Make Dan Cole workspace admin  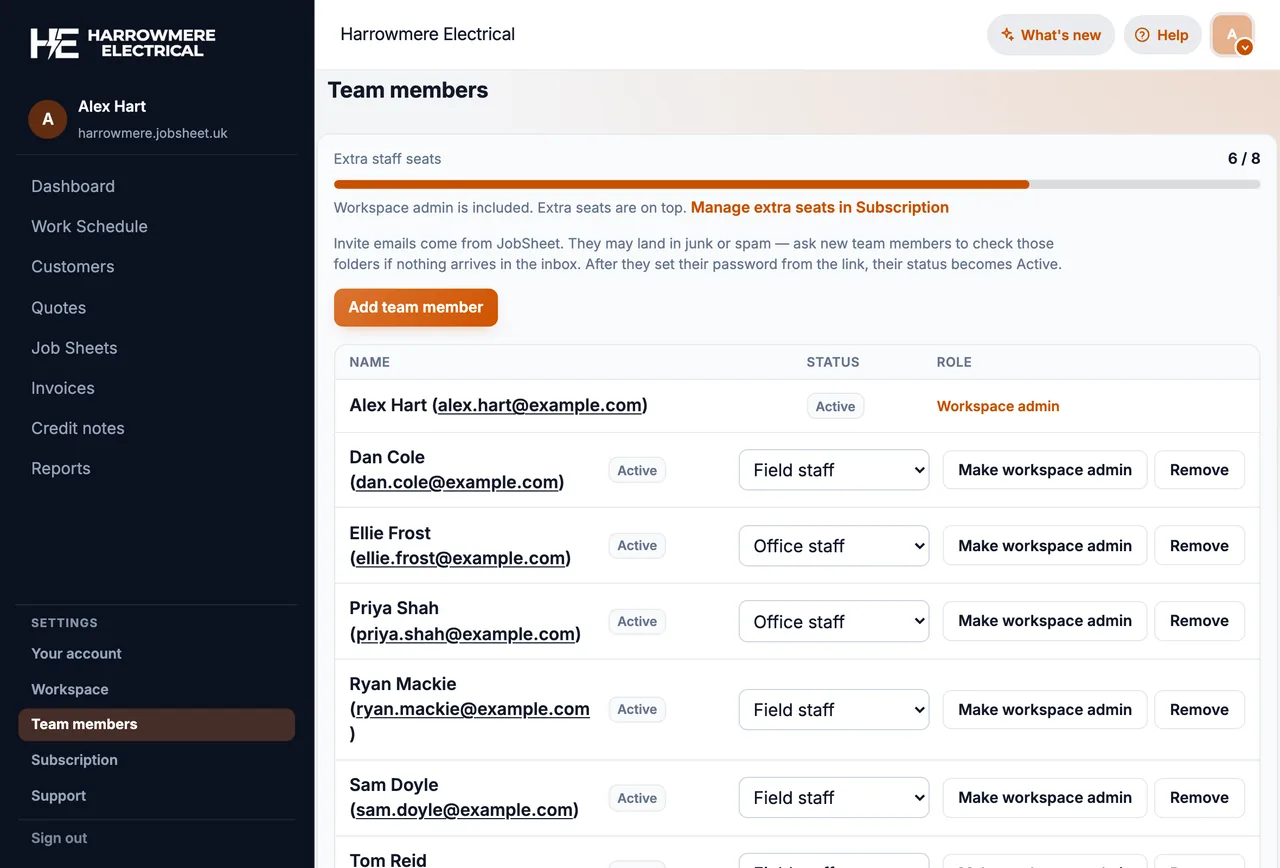point(1045,470)
